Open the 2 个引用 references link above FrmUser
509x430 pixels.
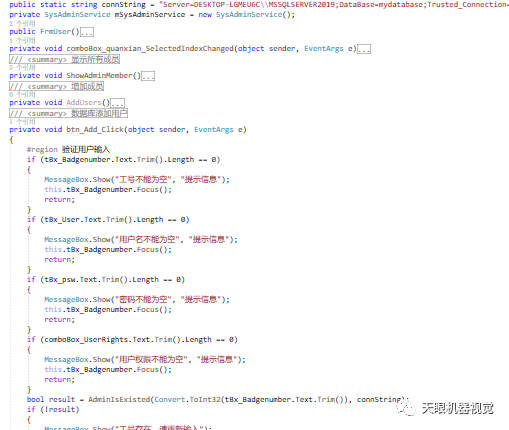pyautogui.click(x=22, y=23)
